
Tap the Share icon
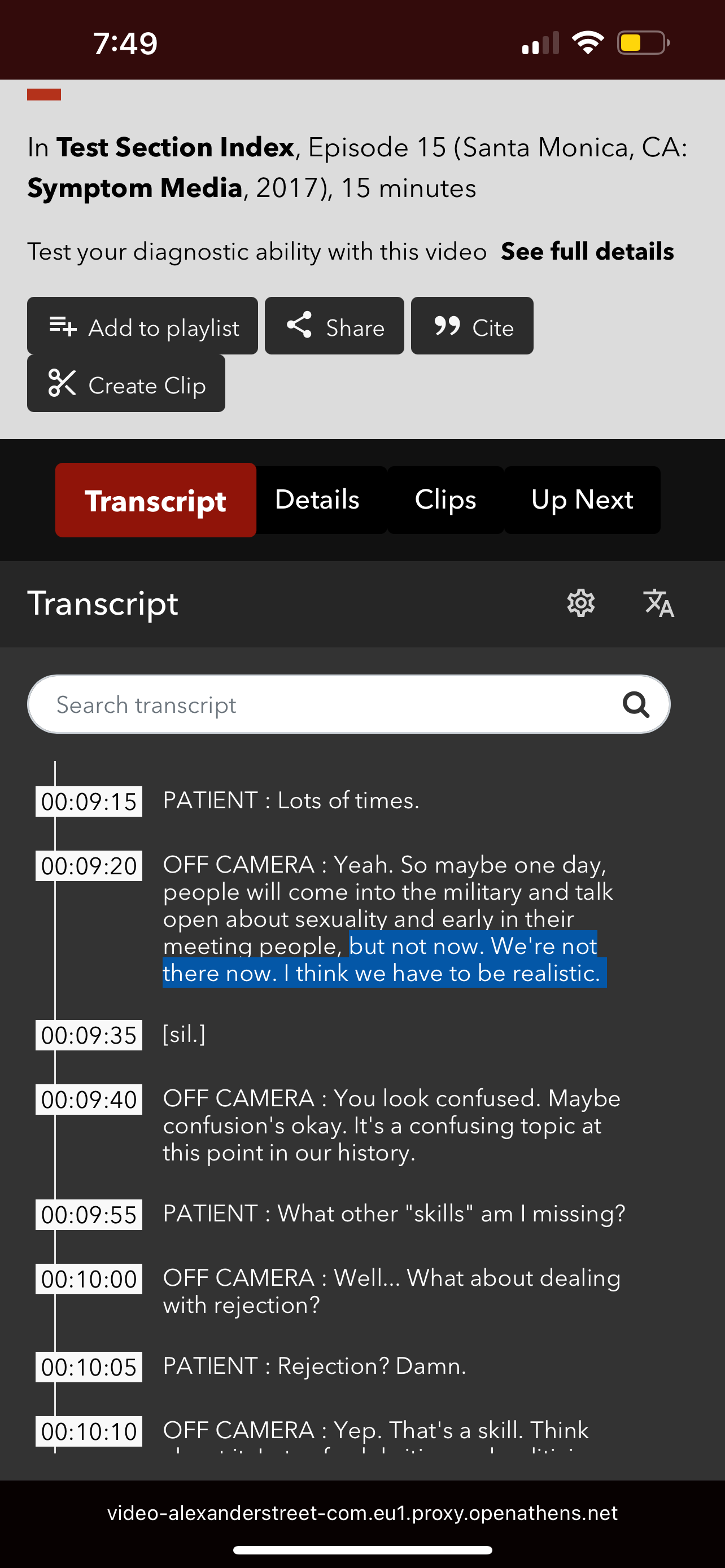pyautogui.click(x=299, y=326)
